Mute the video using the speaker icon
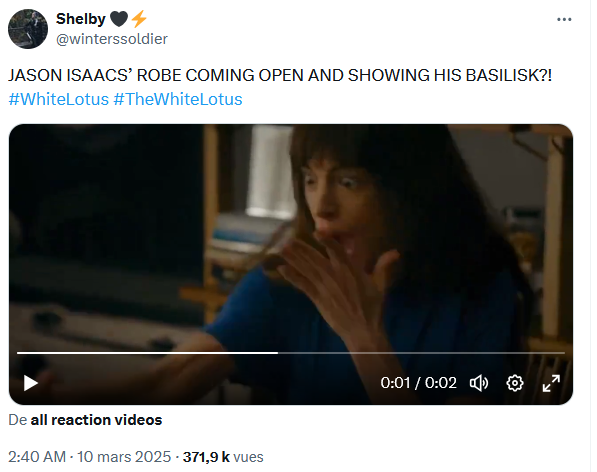This screenshot has width=597, height=472. click(479, 383)
